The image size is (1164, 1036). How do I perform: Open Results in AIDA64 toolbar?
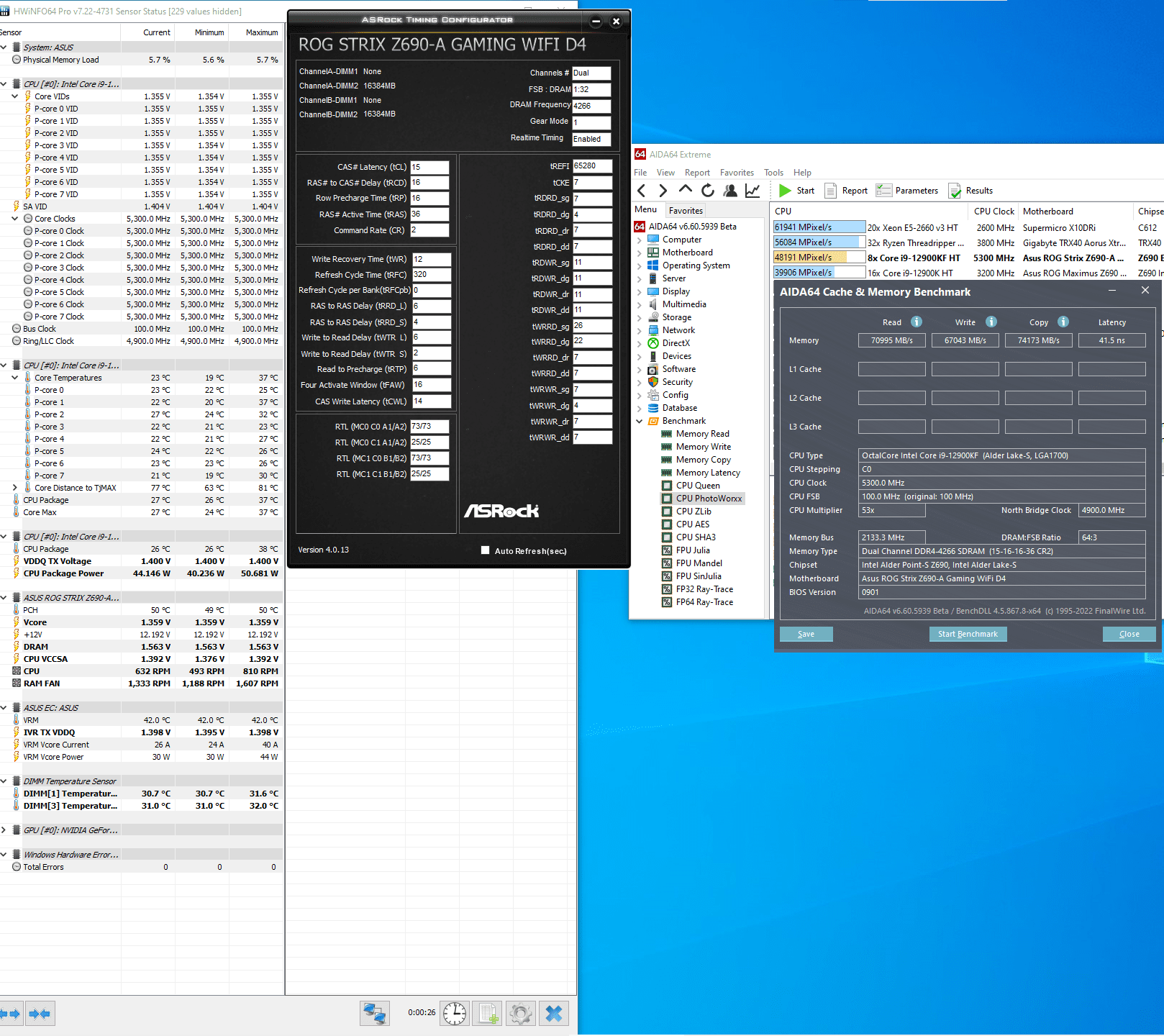970,191
